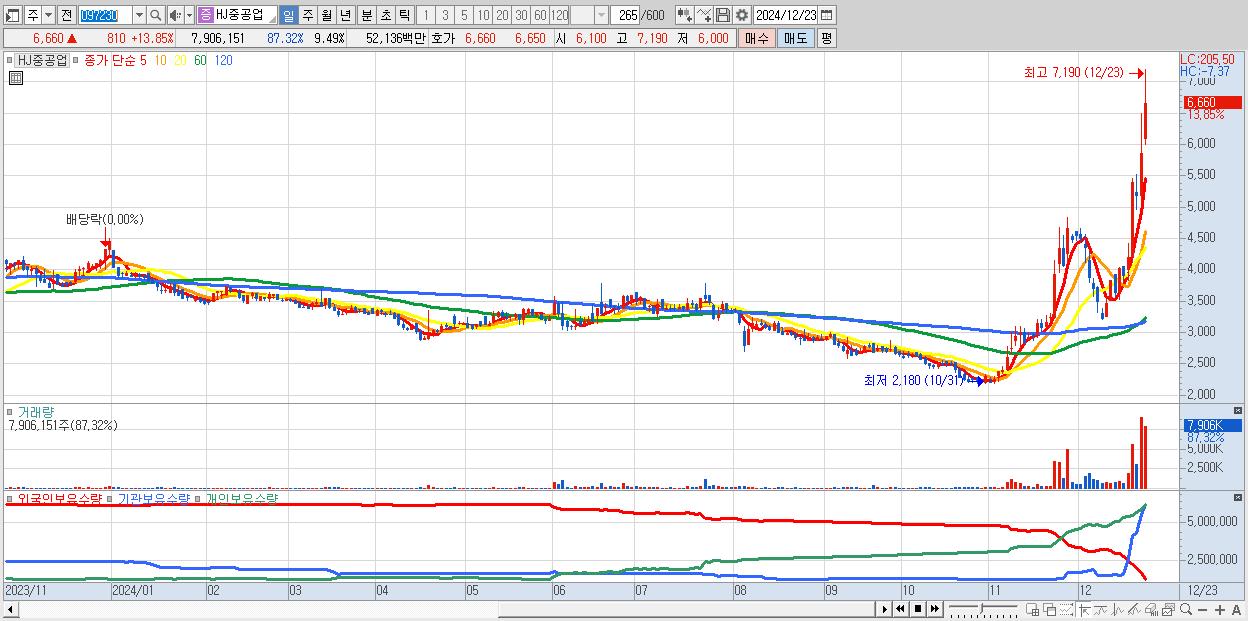Click the purple 증 market badge icon
Viewport: 1248px width, 621px height.
205,15
